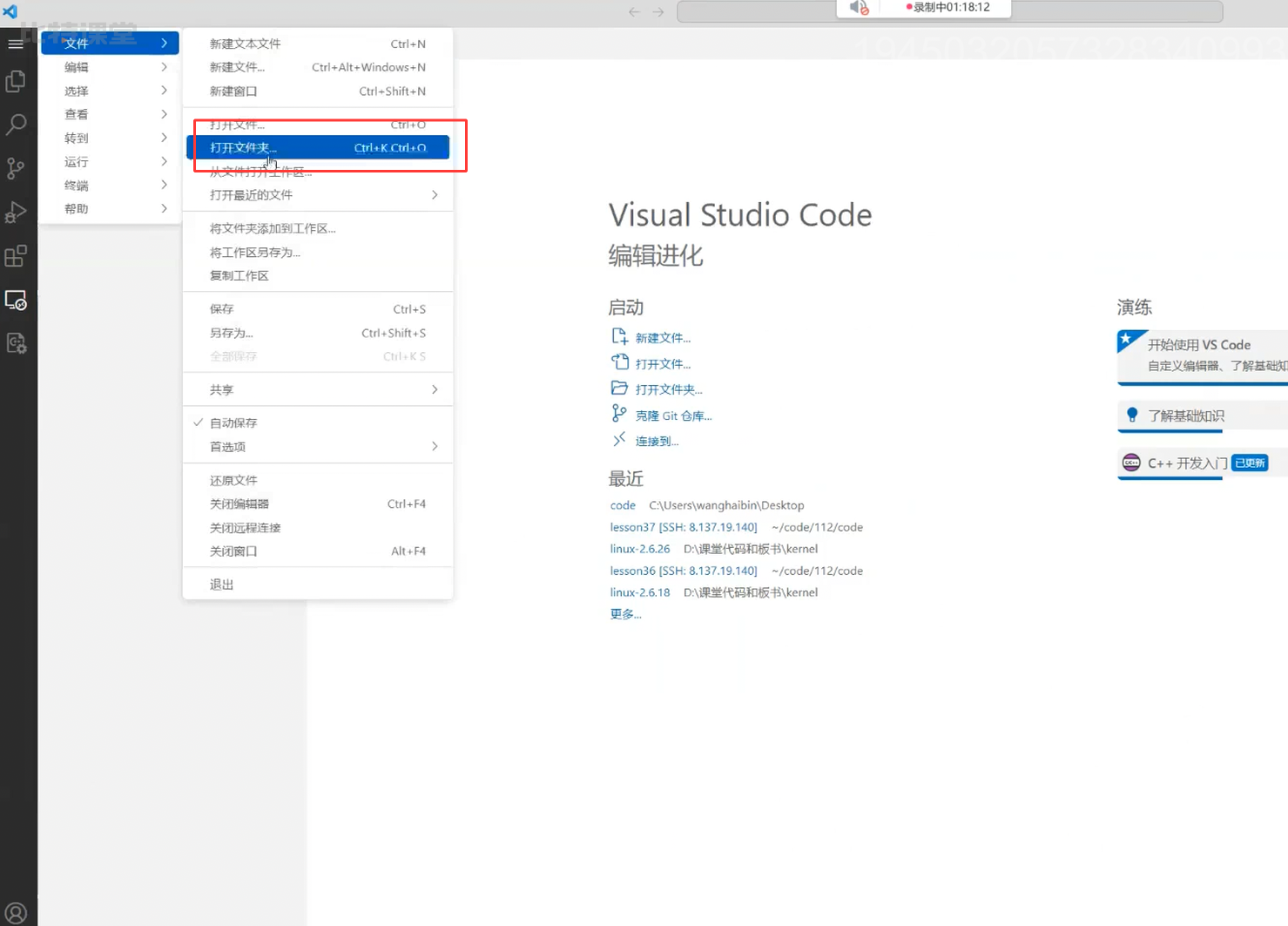Expand the 共享 submenu arrow
The height and width of the screenshot is (926, 1288).
click(435, 389)
